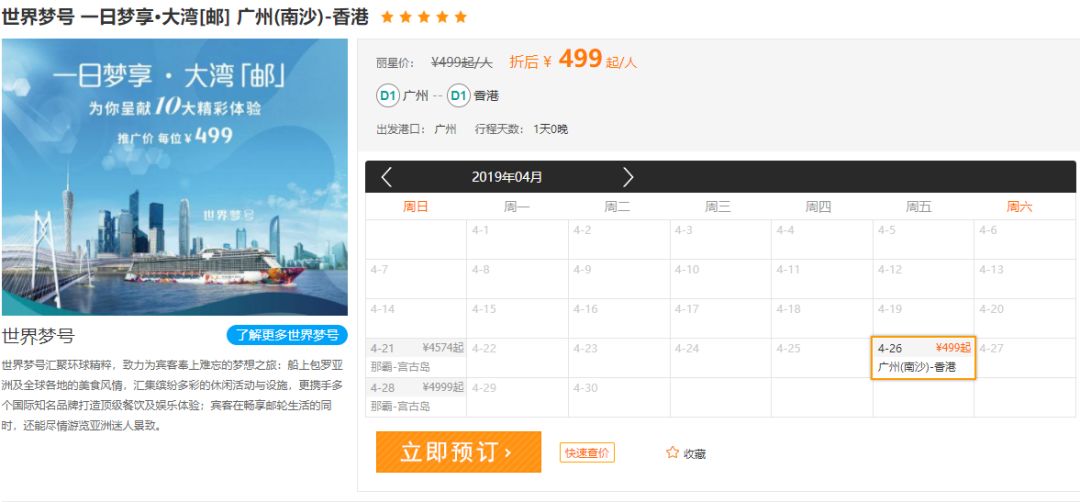Select the 4-21 那霸-宫古岛 sailing

pyautogui.click(x=416, y=357)
